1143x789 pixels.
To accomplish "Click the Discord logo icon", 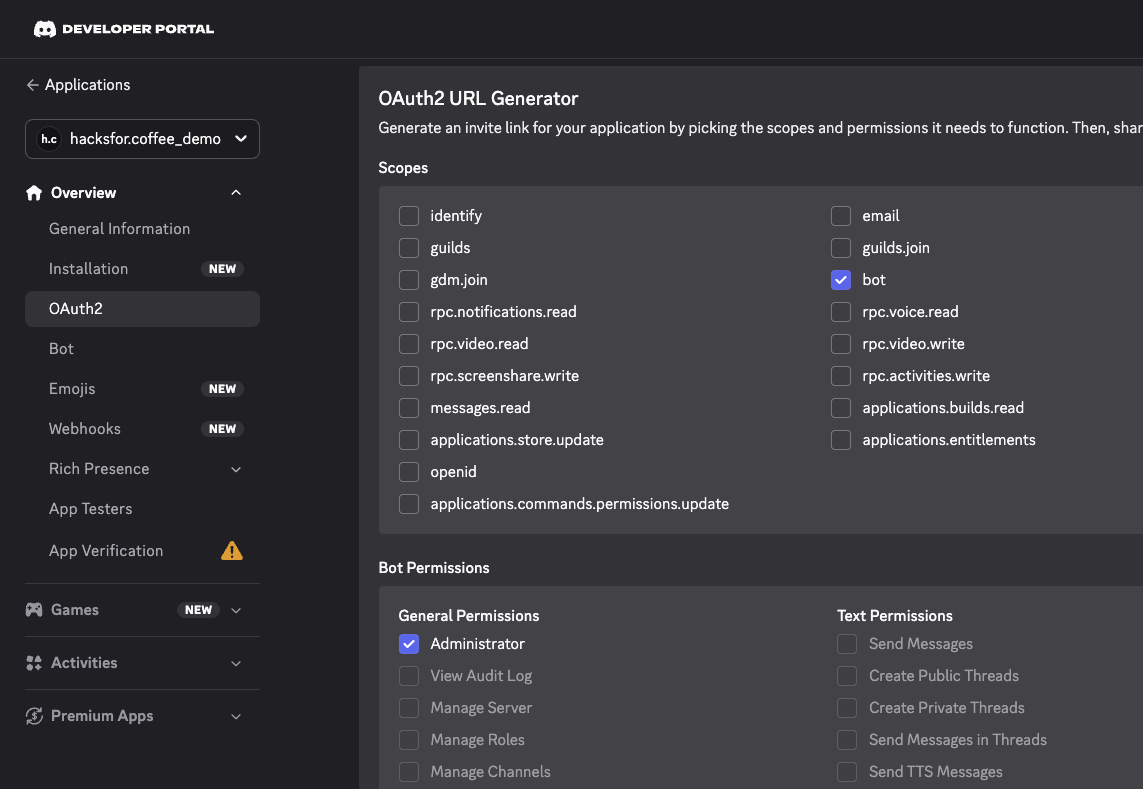I will (x=44, y=29).
